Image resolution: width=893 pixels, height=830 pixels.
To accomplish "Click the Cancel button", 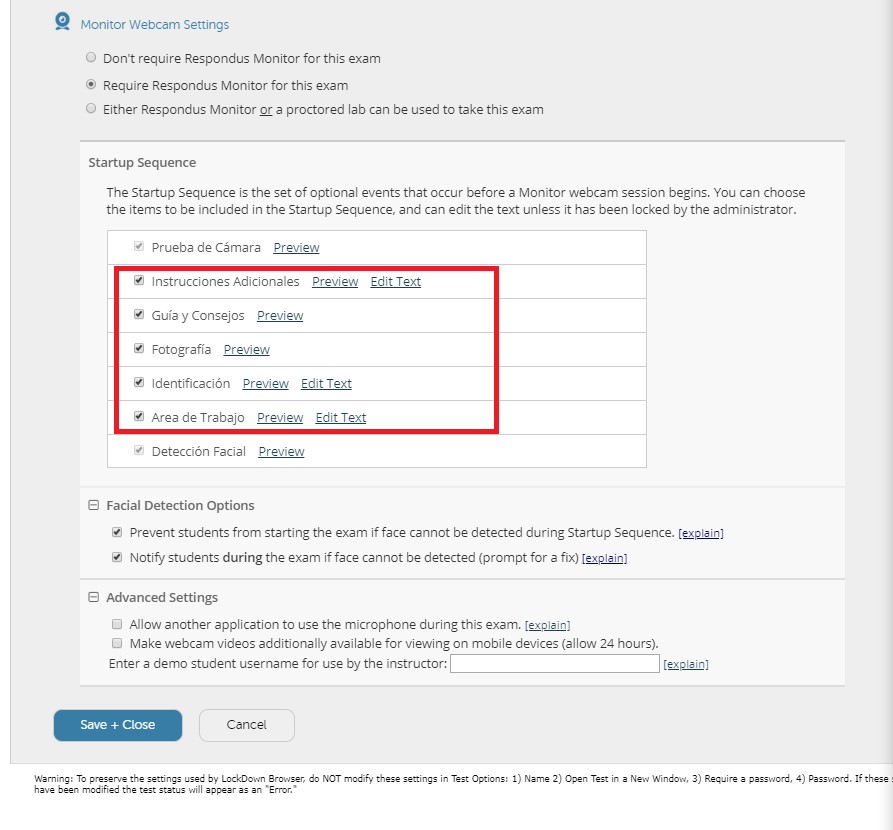I will (247, 725).
